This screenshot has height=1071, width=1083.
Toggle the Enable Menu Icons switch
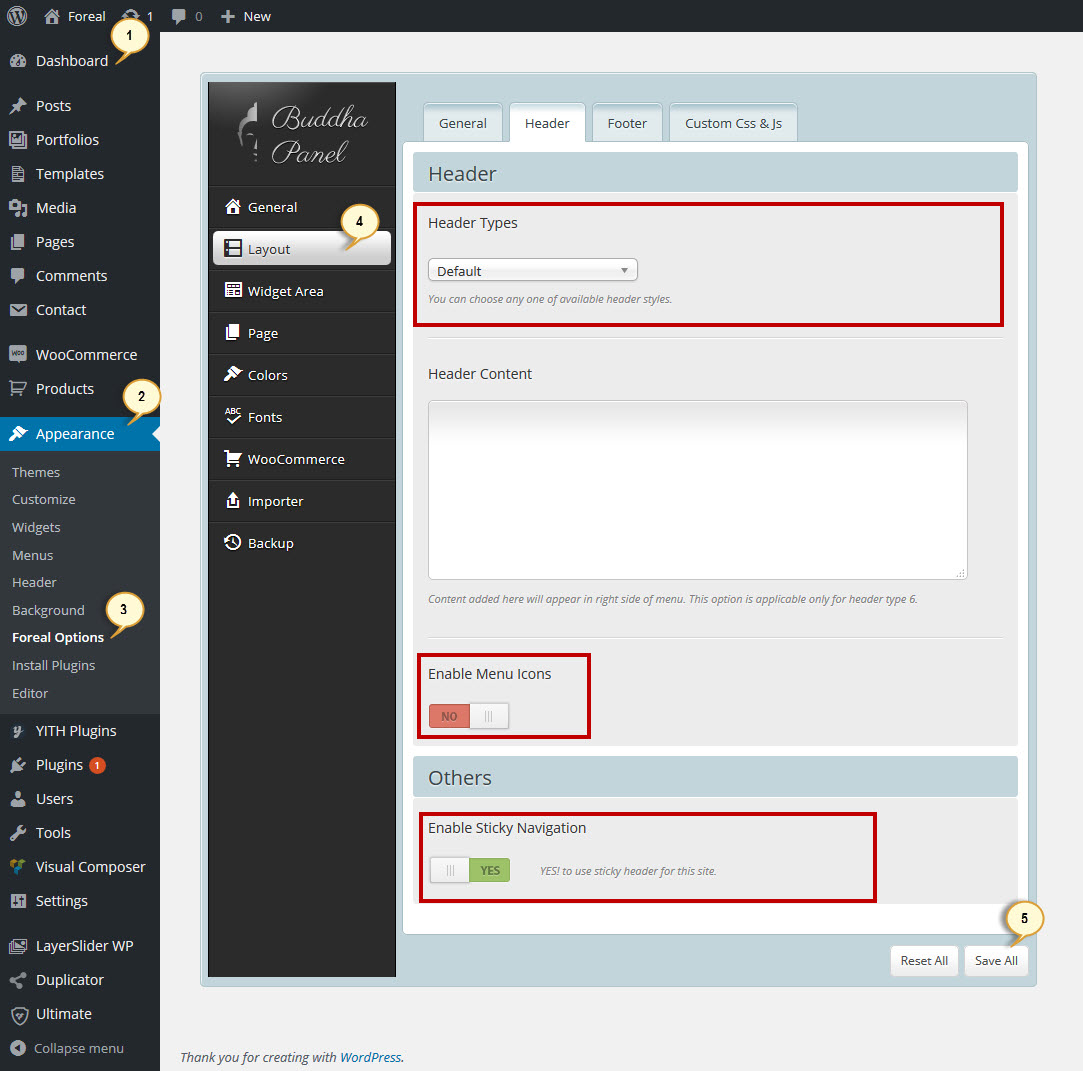[469, 716]
